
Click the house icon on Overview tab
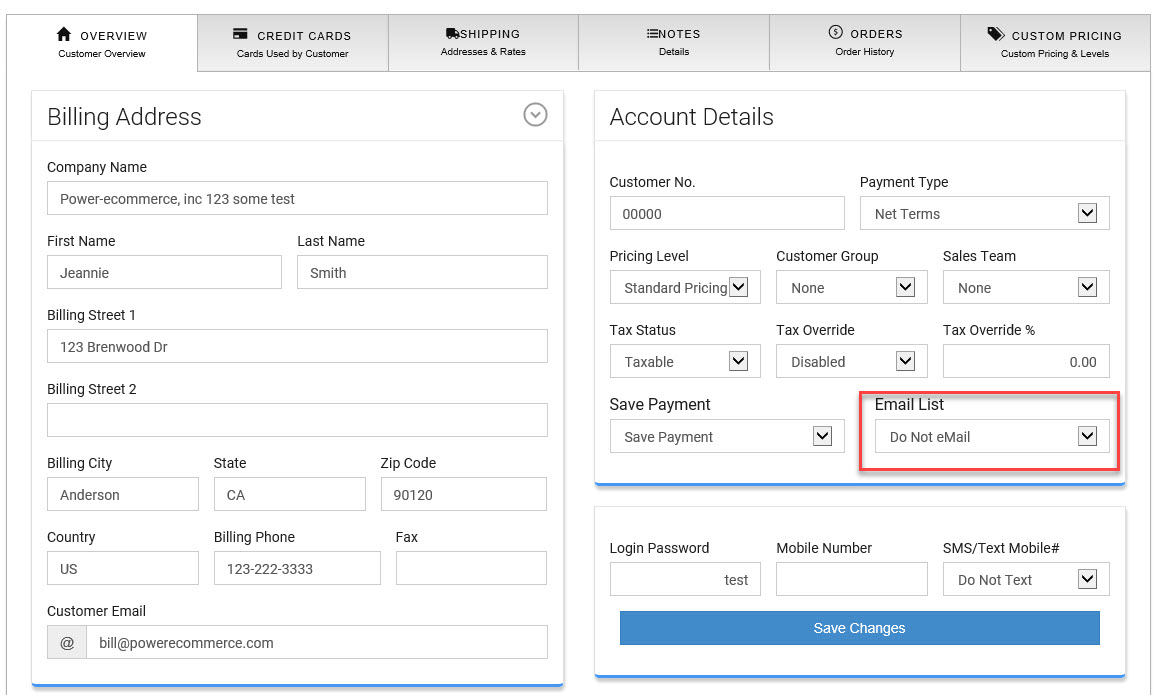pos(64,35)
